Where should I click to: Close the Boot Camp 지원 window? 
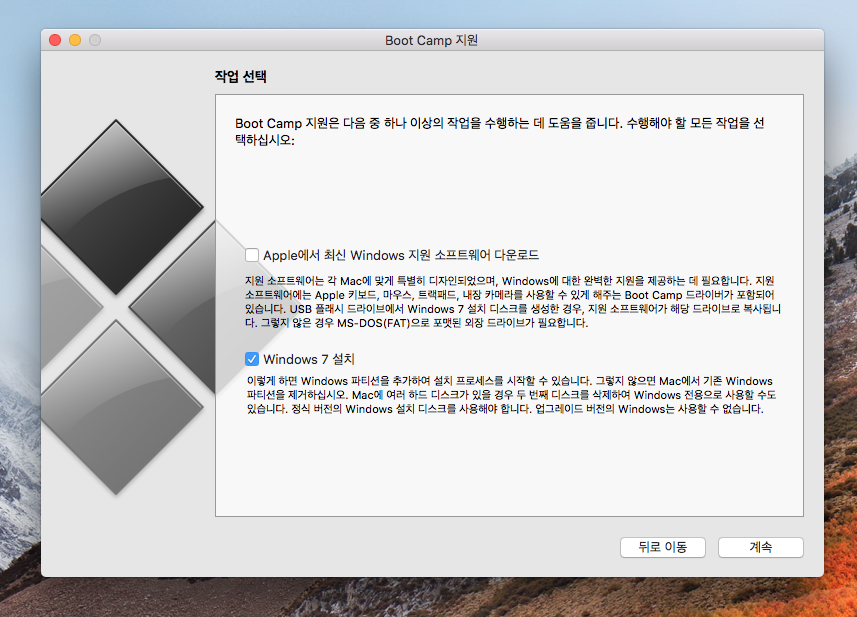point(55,40)
